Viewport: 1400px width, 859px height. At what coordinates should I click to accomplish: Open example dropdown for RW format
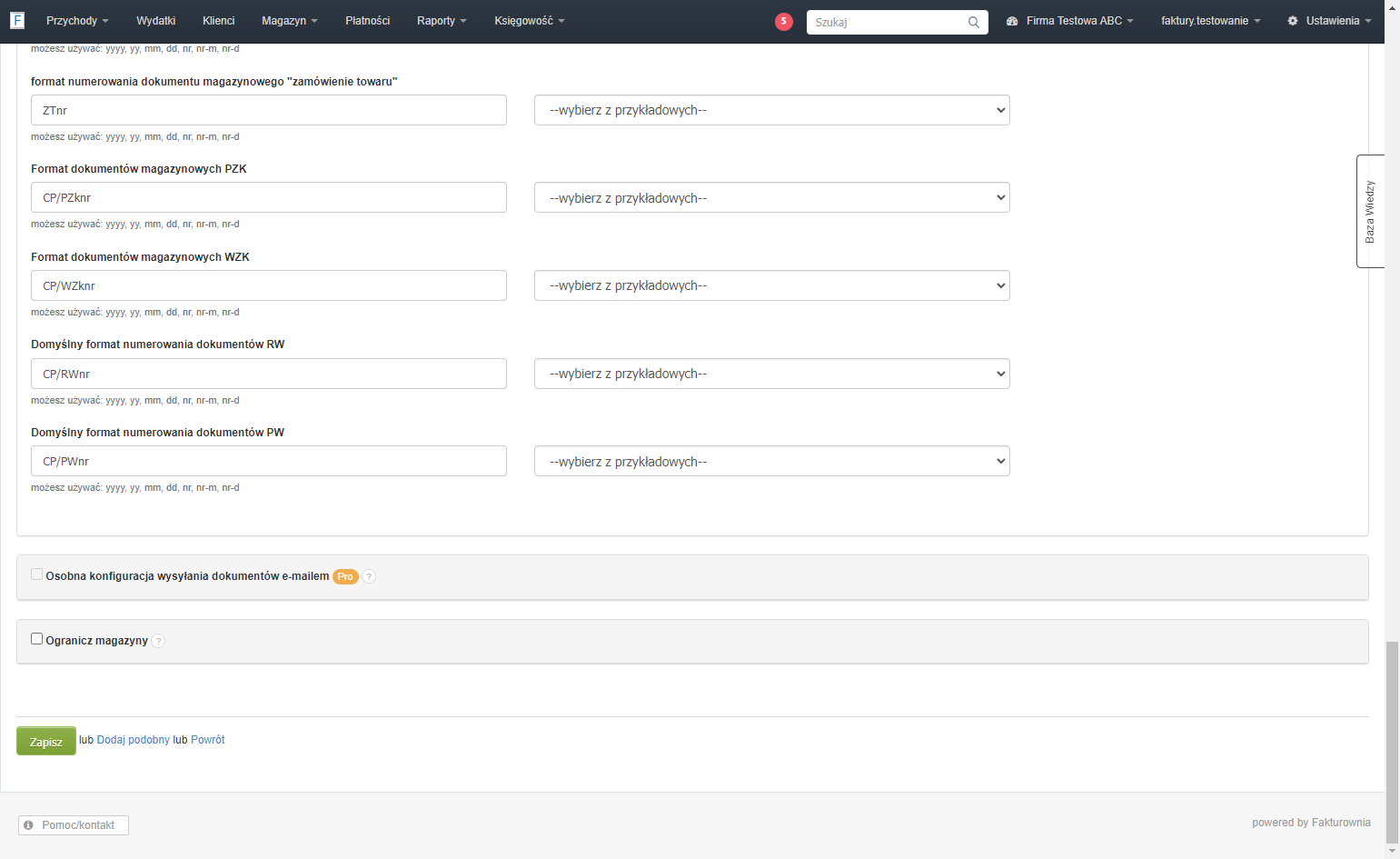(772, 374)
